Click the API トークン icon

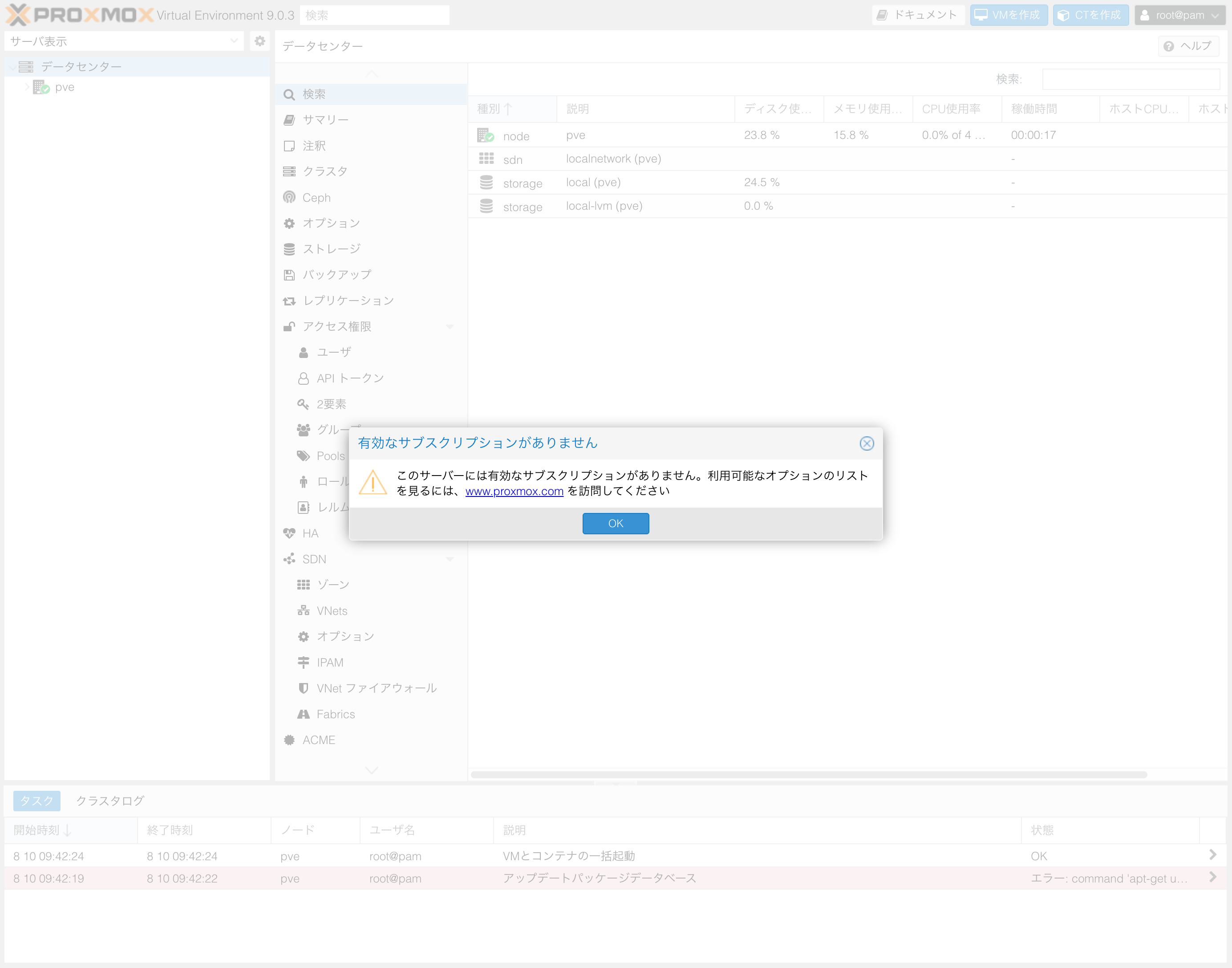(x=303, y=378)
